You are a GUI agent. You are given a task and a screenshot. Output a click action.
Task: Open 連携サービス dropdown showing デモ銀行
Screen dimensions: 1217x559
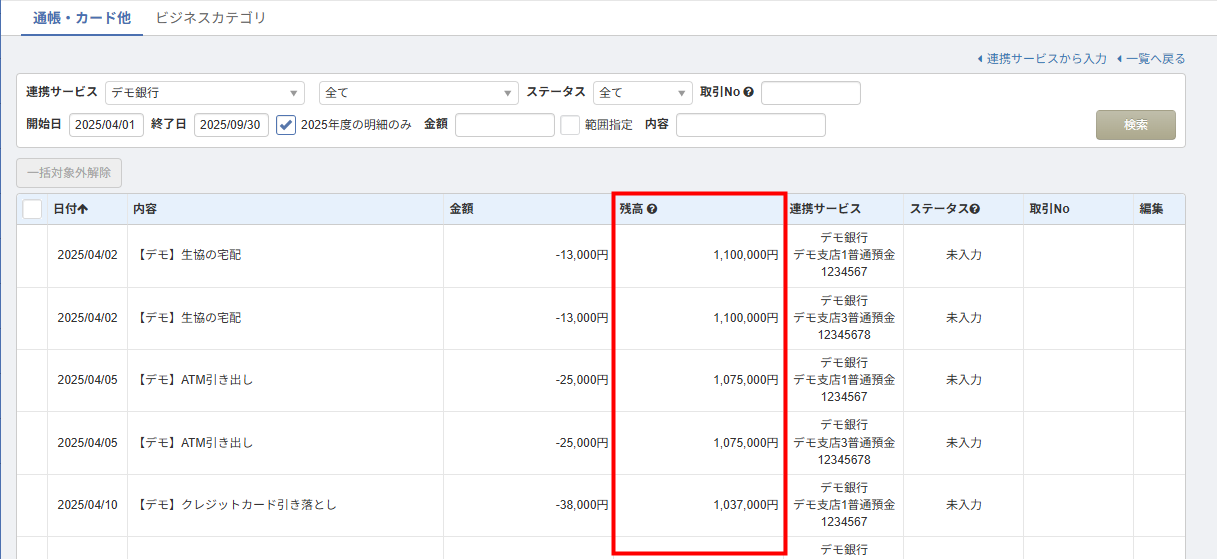(x=204, y=93)
